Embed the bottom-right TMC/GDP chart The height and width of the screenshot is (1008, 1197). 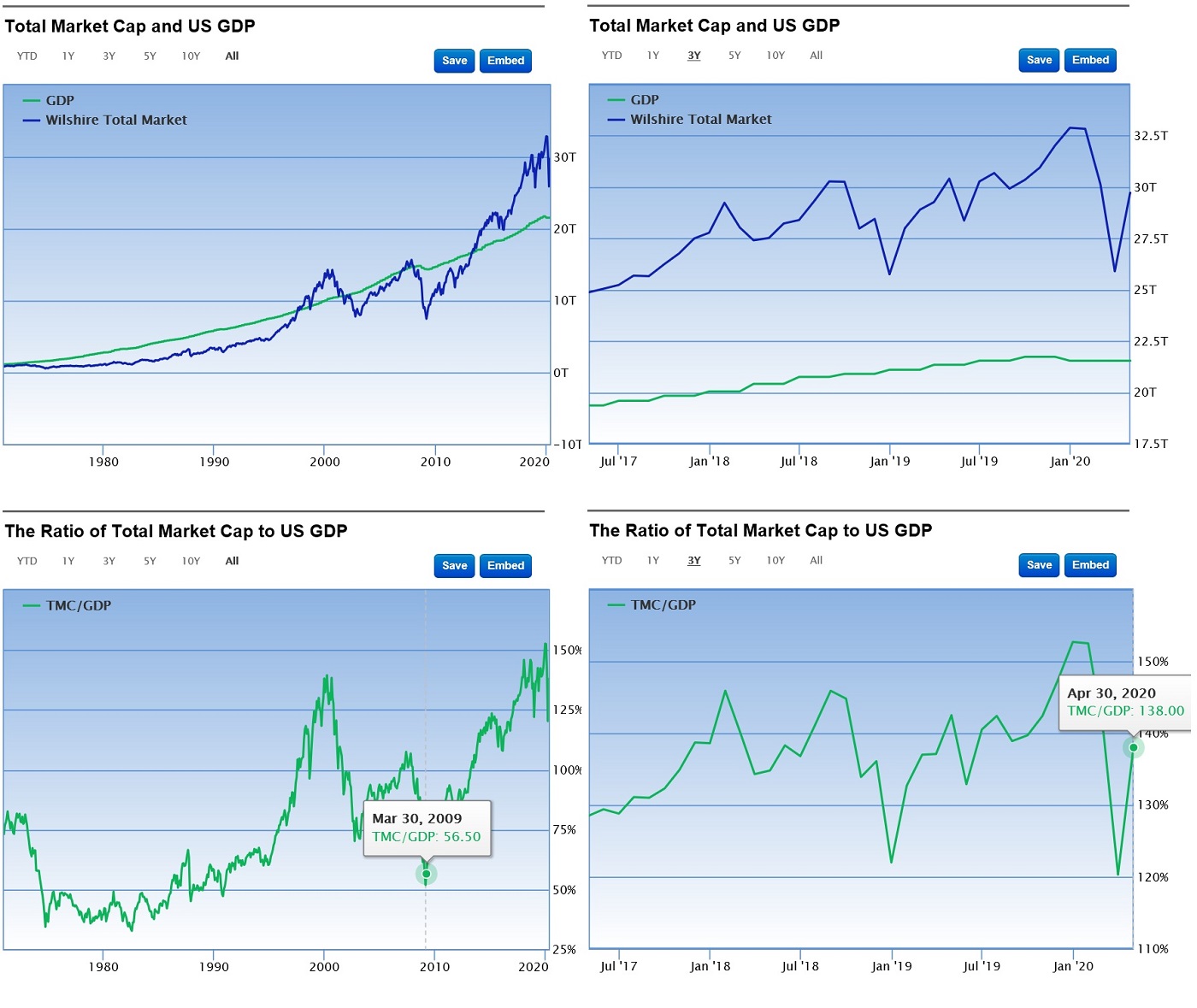[x=1090, y=565]
